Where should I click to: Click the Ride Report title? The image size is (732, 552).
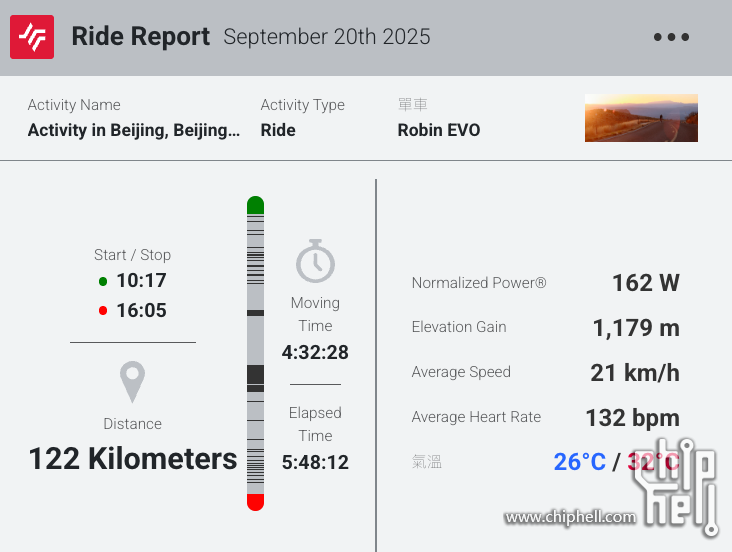(x=141, y=36)
